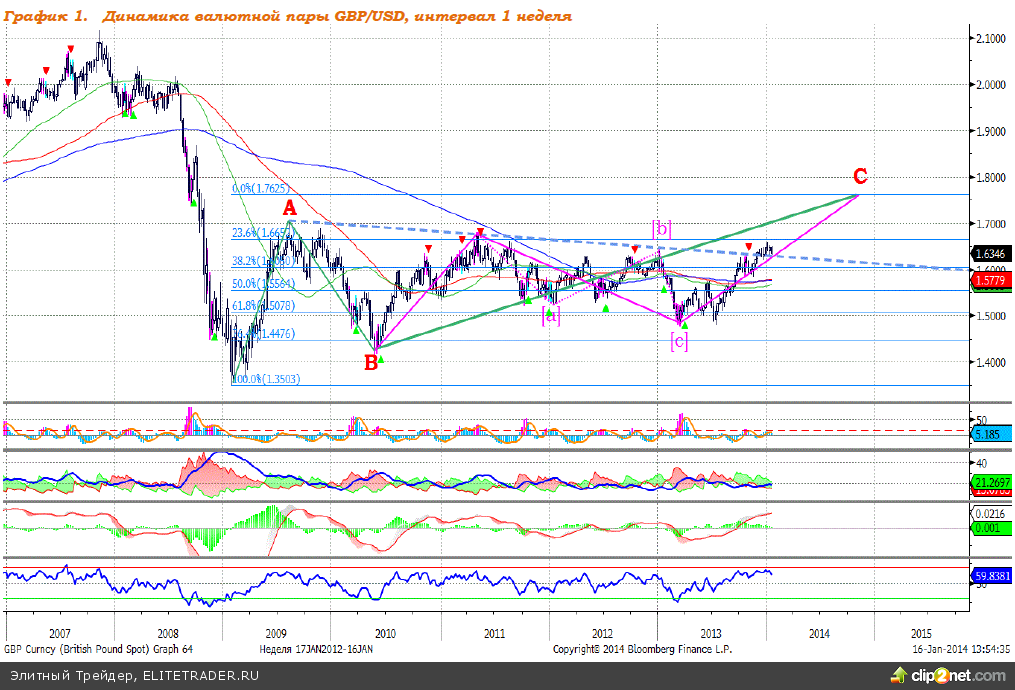Image resolution: width=1015 pixels, height=690 pixels.
Task: Click the red wave label A
Action: [289, 208]
